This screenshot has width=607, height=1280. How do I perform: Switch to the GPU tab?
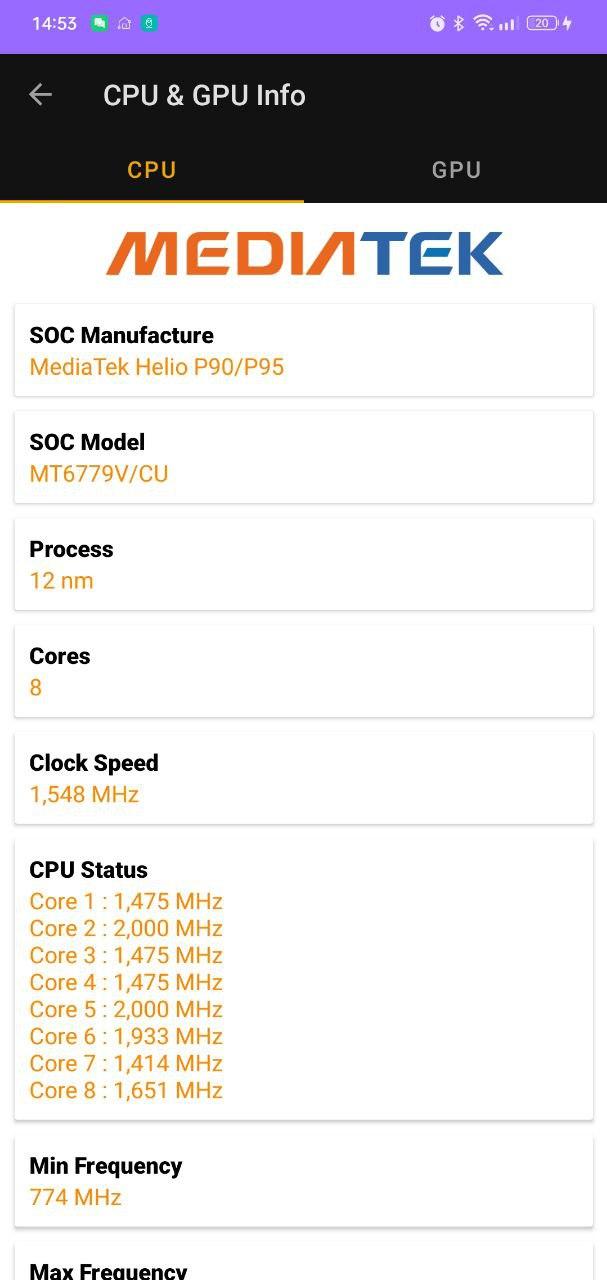456,170
